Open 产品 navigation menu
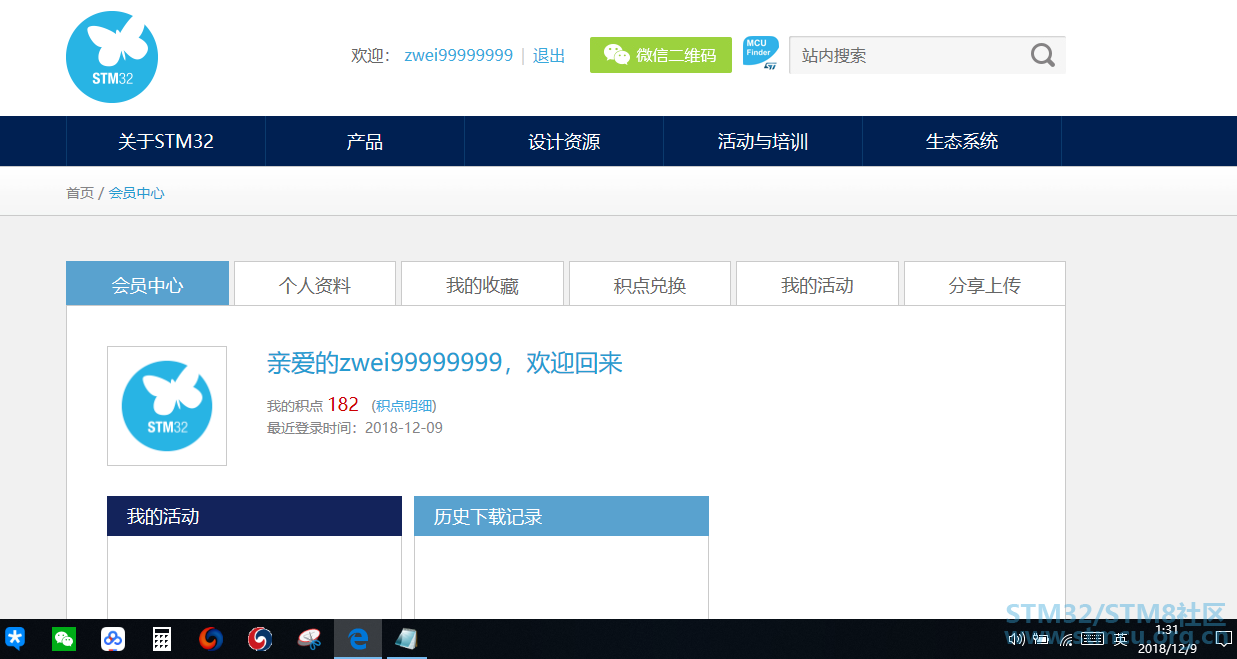The image size is (1237, 659). 365,141
